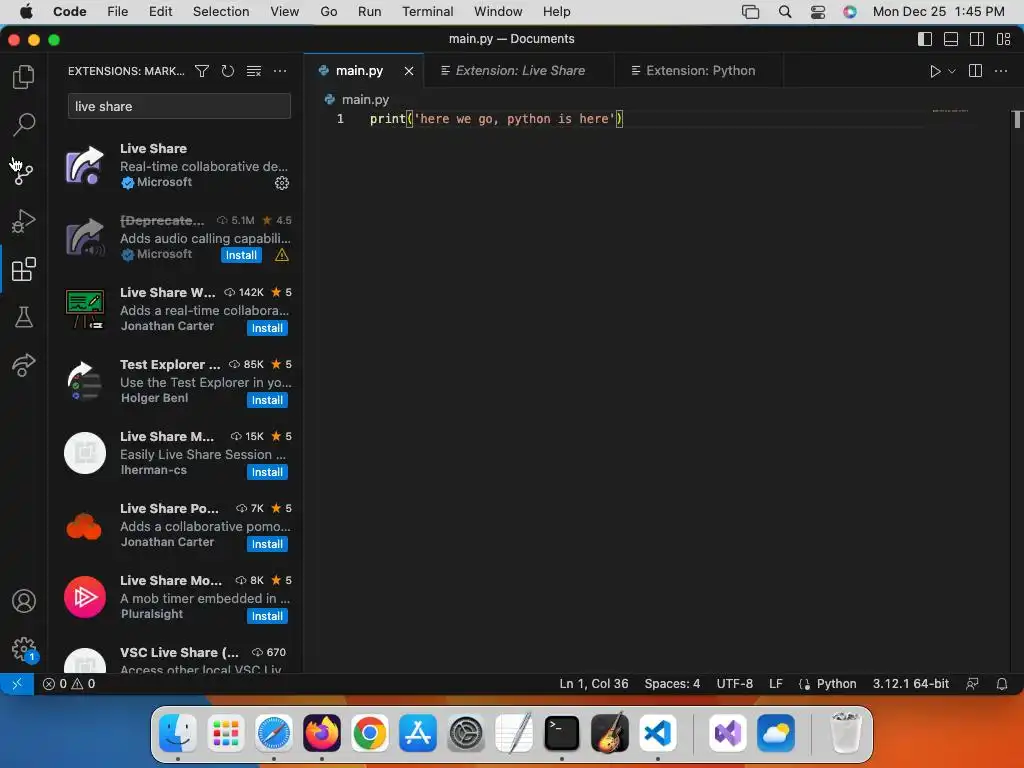Open Spotlight search in macOS menu bar

pos(785,12)
